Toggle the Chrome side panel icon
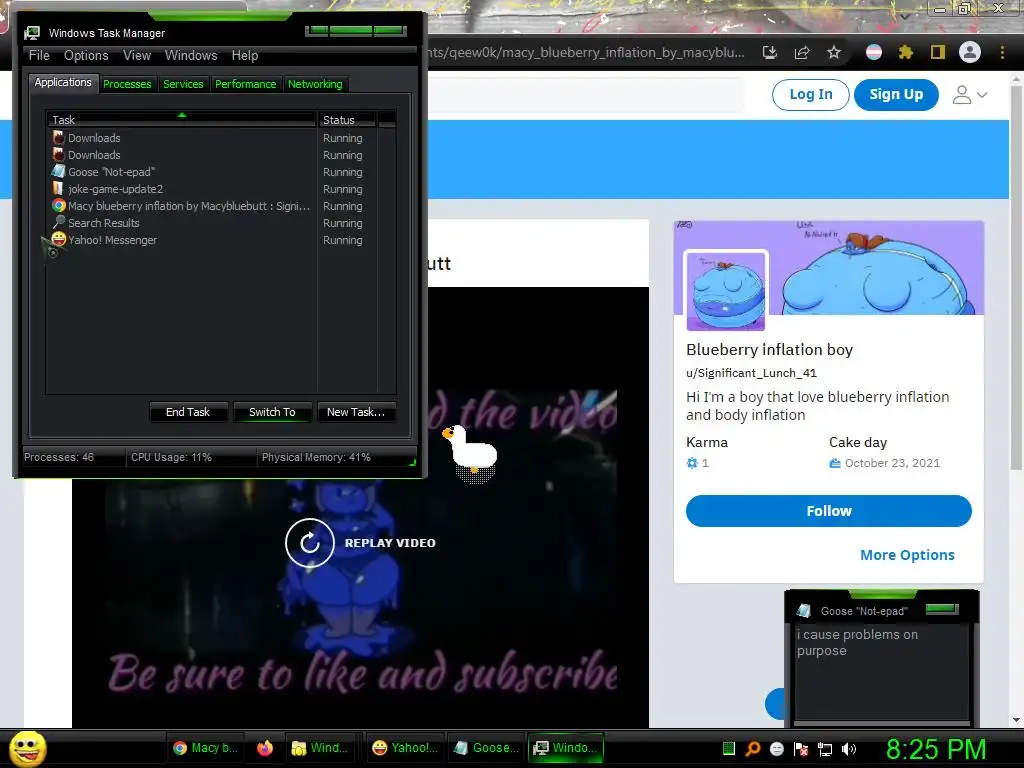This screenshot has width=1024, height=768. click(x=938, y=52)
